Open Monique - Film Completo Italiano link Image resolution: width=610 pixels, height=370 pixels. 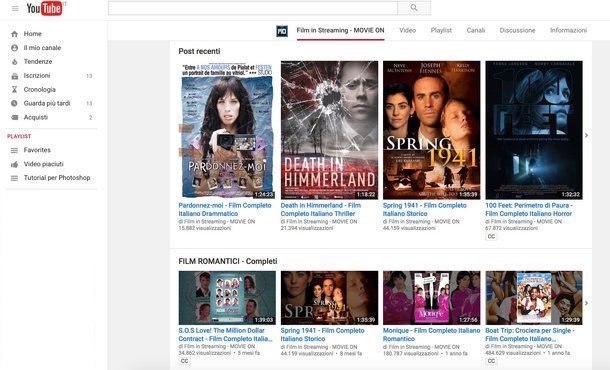tap(431, 335)
